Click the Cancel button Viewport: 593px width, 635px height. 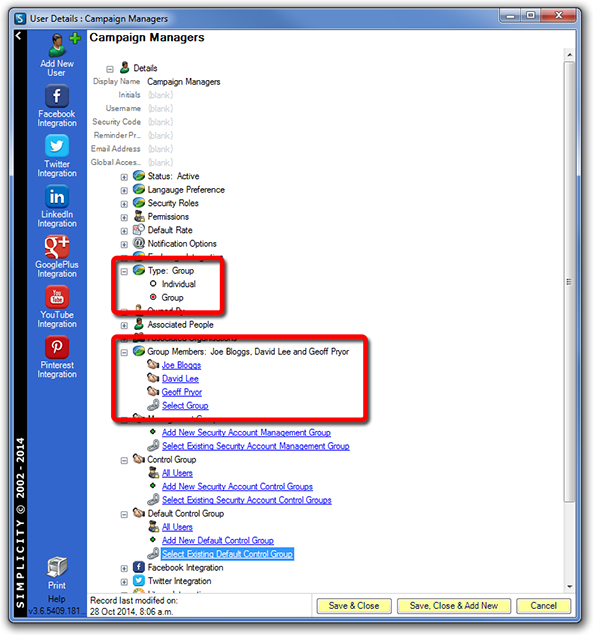544,605
